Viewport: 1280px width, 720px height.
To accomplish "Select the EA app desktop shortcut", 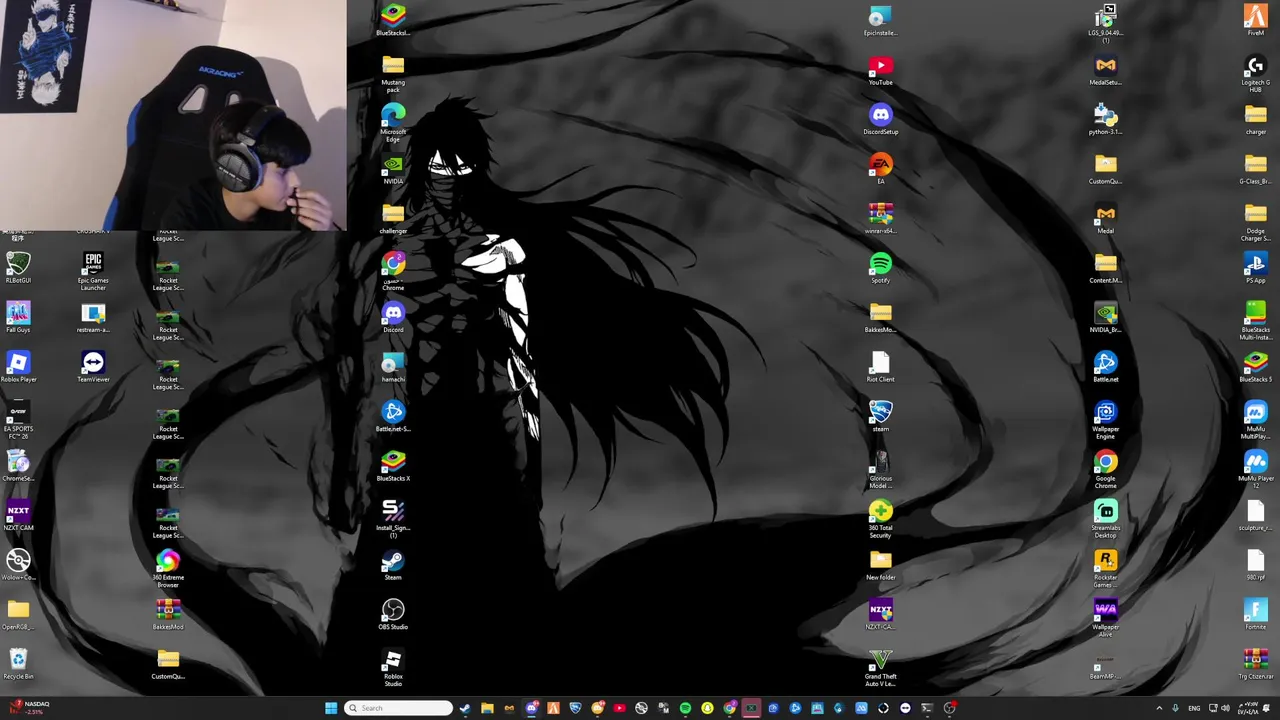I will pos(880,168).
